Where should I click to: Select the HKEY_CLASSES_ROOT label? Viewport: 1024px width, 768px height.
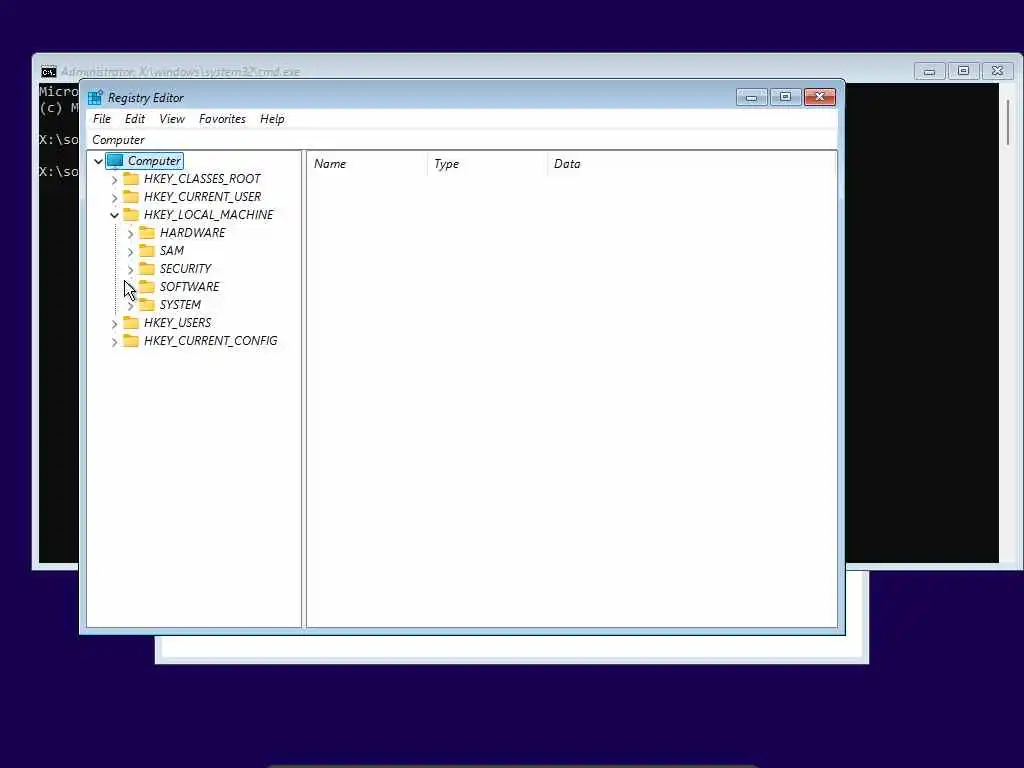tap(202, 178)
